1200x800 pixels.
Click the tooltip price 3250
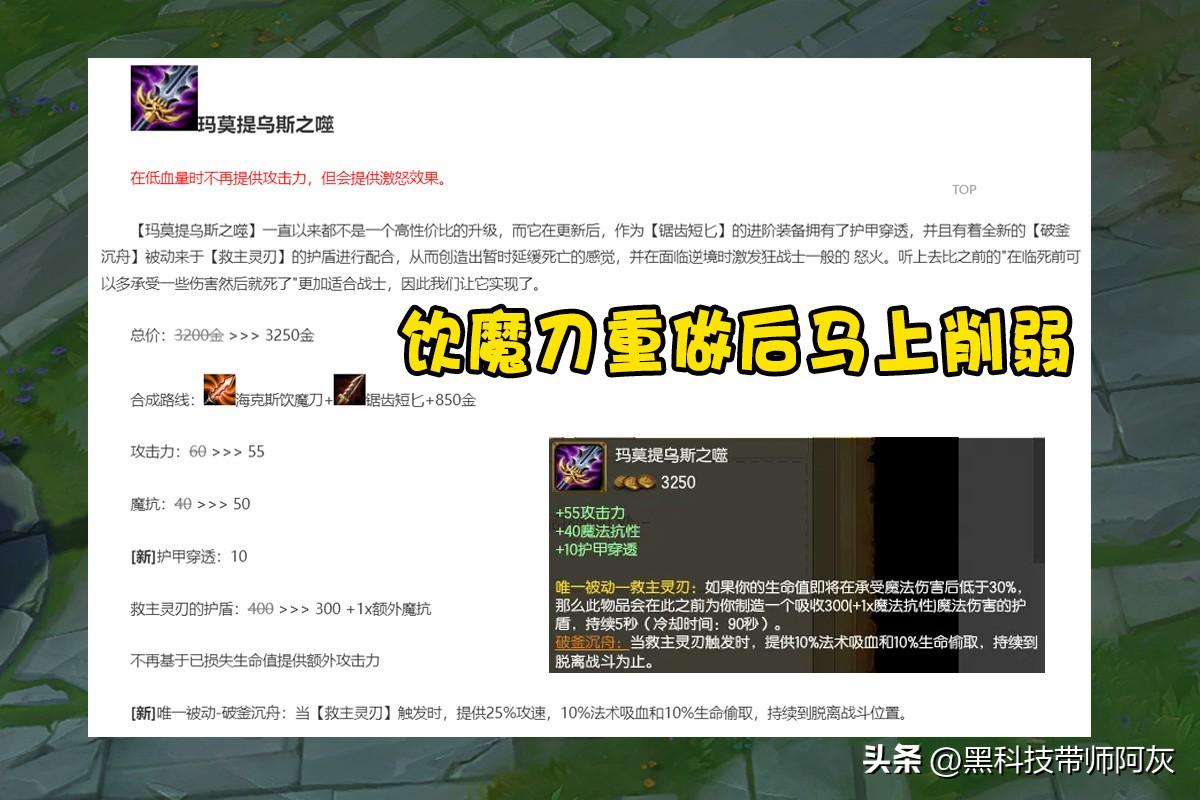click(678, 482)
